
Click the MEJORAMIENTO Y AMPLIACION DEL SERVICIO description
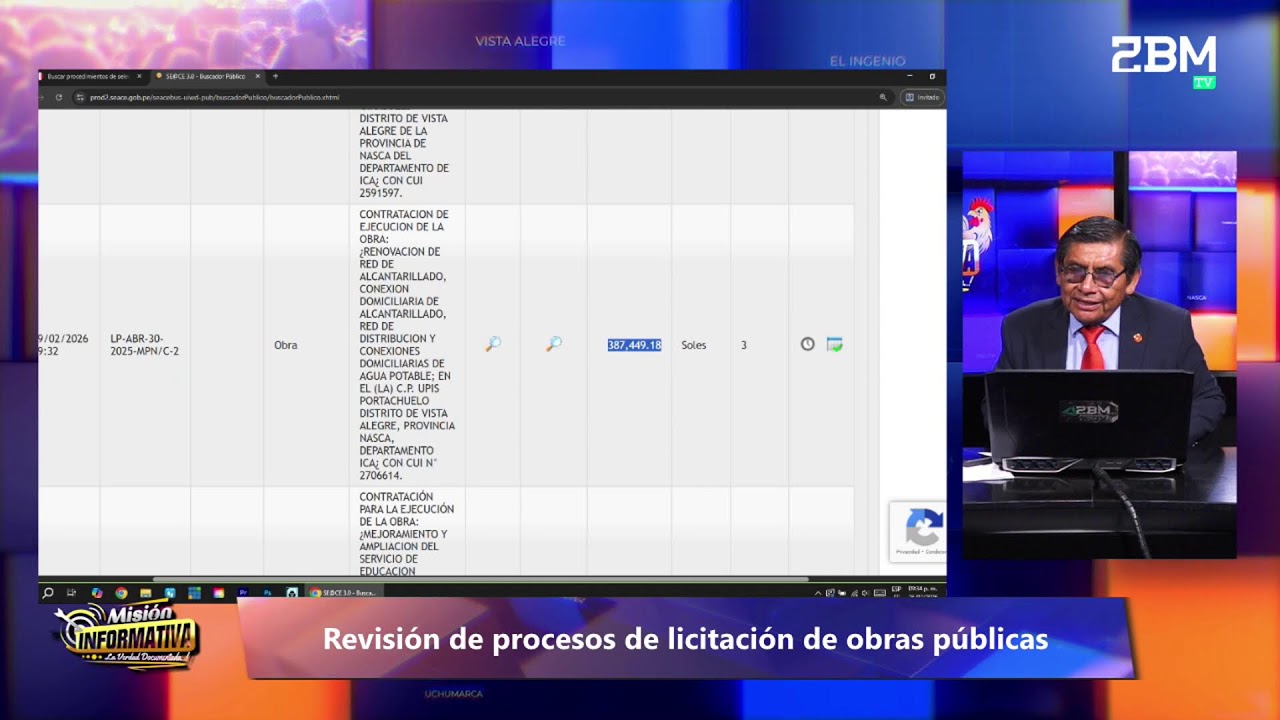click(405, 534)
